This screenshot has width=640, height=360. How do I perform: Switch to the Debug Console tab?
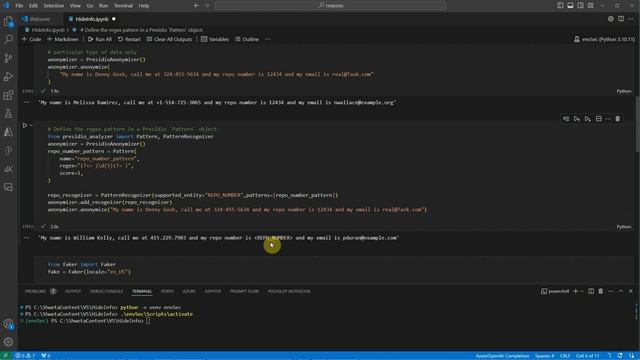click(106, 291)
